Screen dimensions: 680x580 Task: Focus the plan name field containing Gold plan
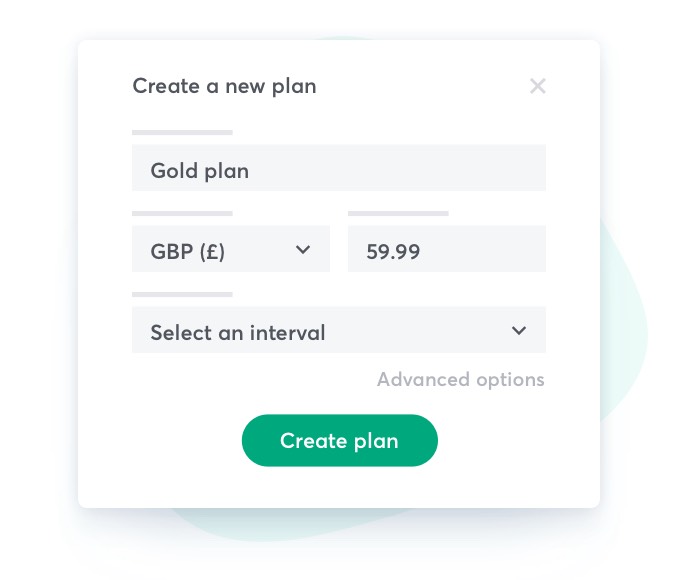pos(338,168)
